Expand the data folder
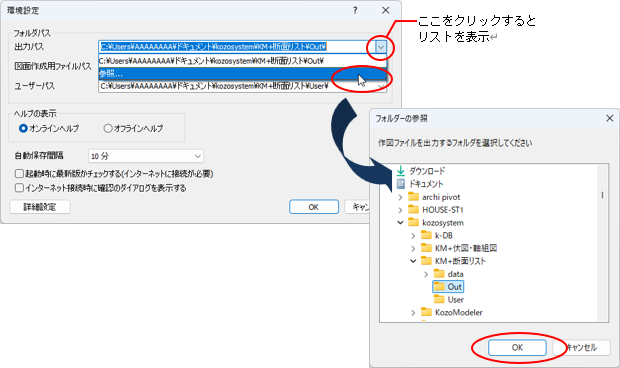Image resolution: width=620 pixels, height=368 pixels. click(426, 274)
